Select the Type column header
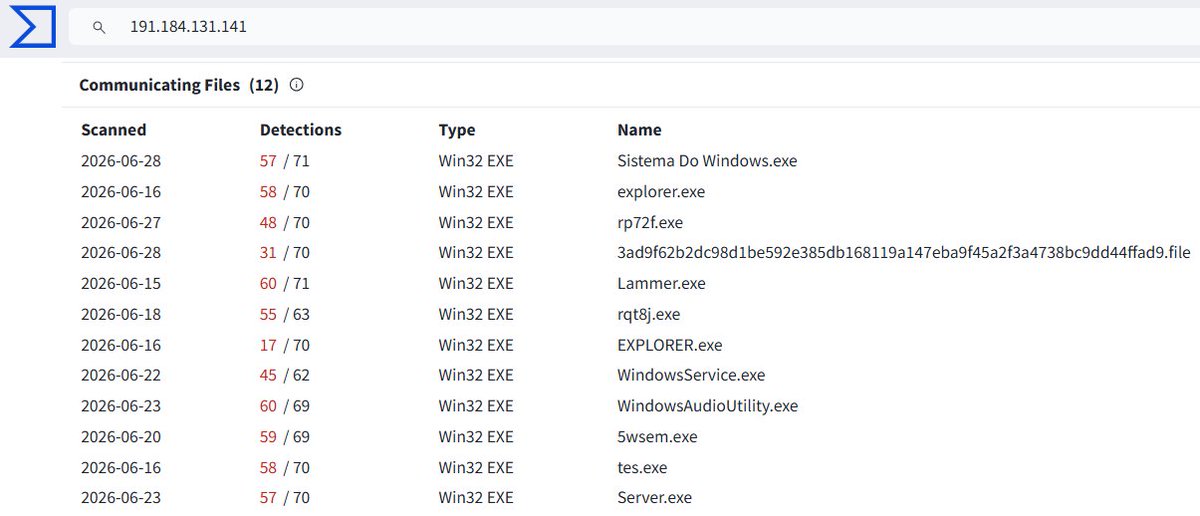1200x516 pixels. click(457, 130)
